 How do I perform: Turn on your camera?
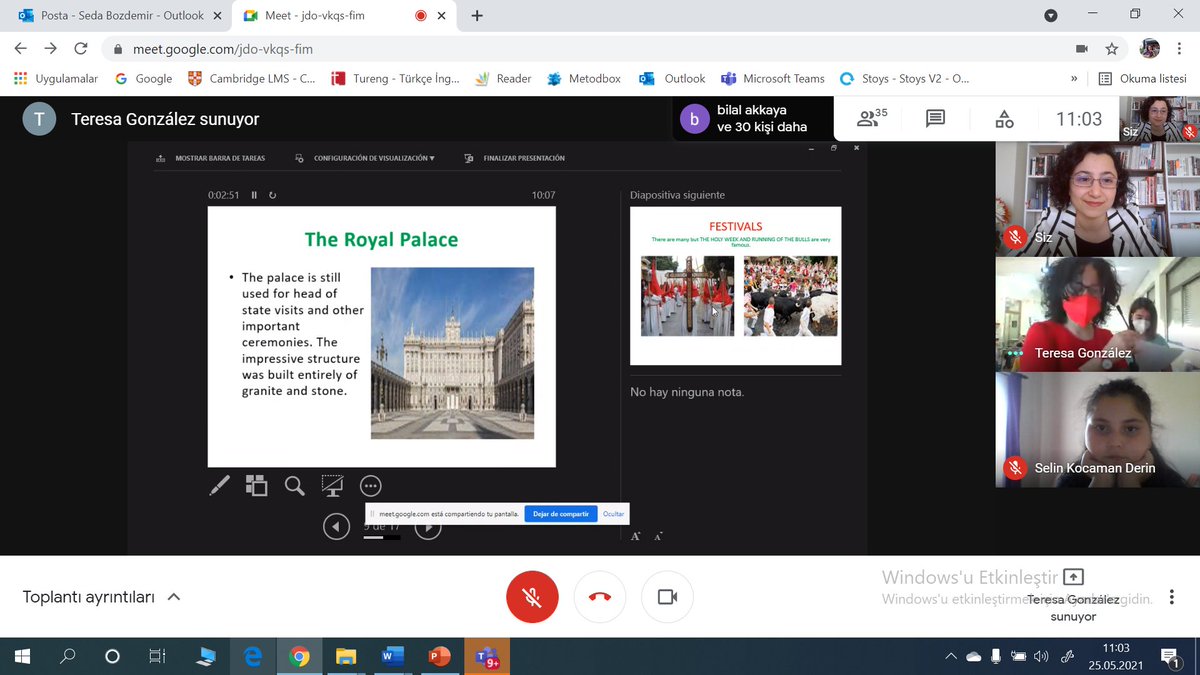click(x=667, y=597)
